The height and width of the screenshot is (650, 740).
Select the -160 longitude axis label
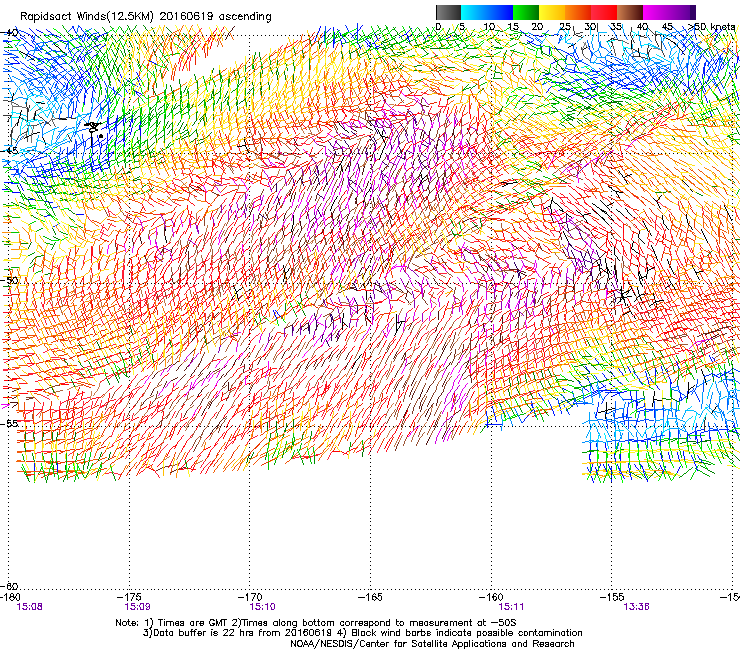click(x=491, y=597)
